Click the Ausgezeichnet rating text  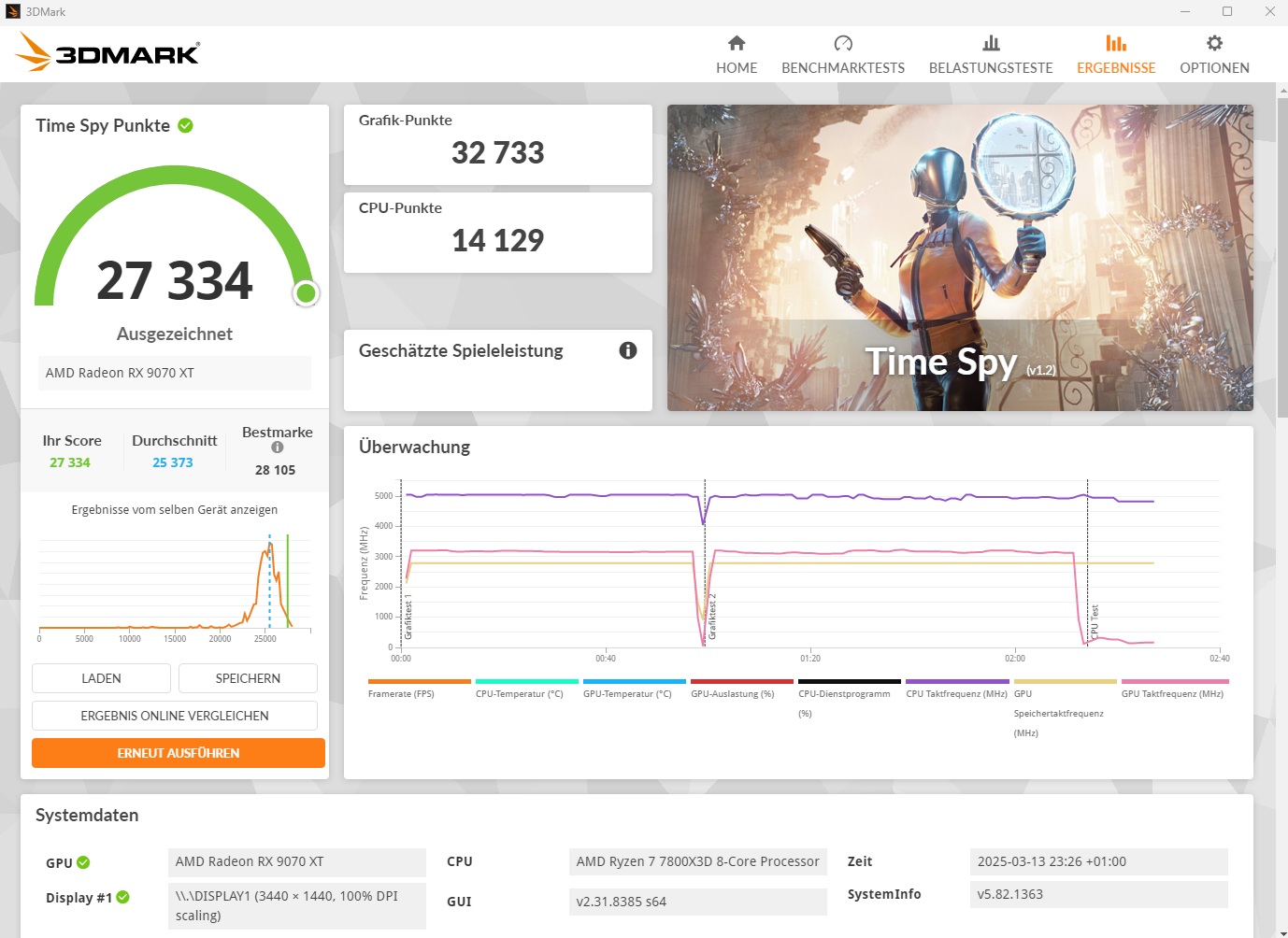click(x=175, y=334)
